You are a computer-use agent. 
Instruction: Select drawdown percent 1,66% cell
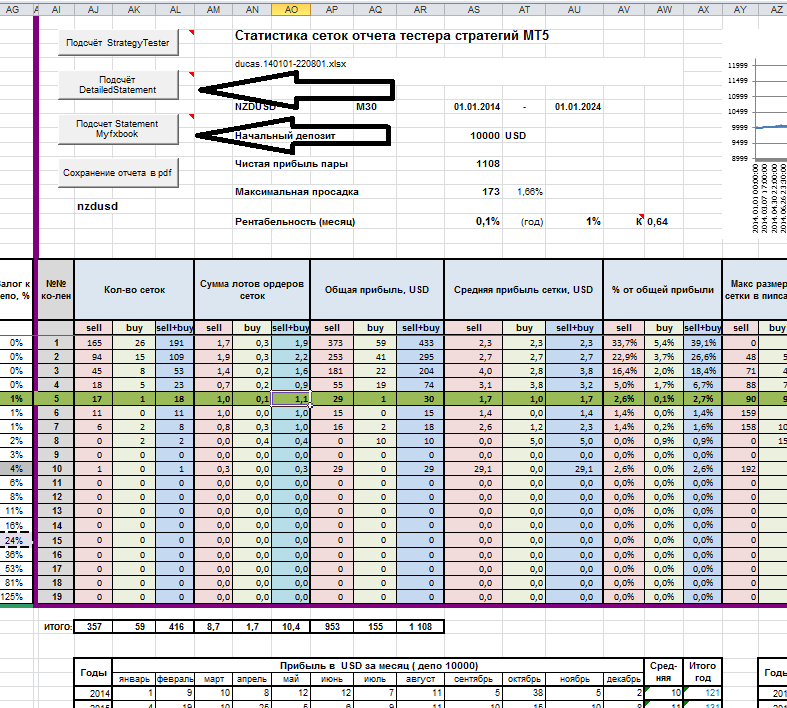530,192
